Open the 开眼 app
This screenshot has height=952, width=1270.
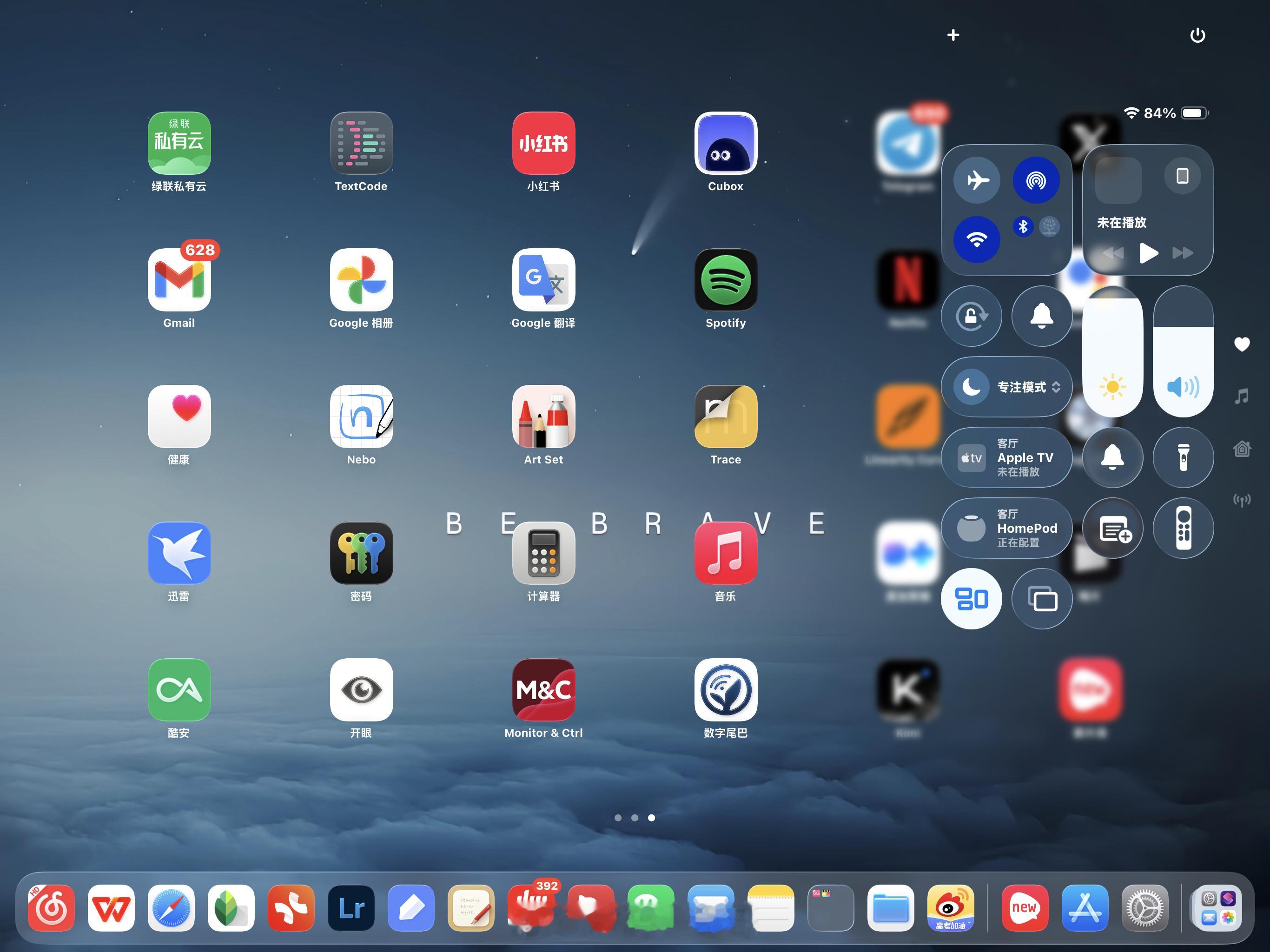coord(361,690)
